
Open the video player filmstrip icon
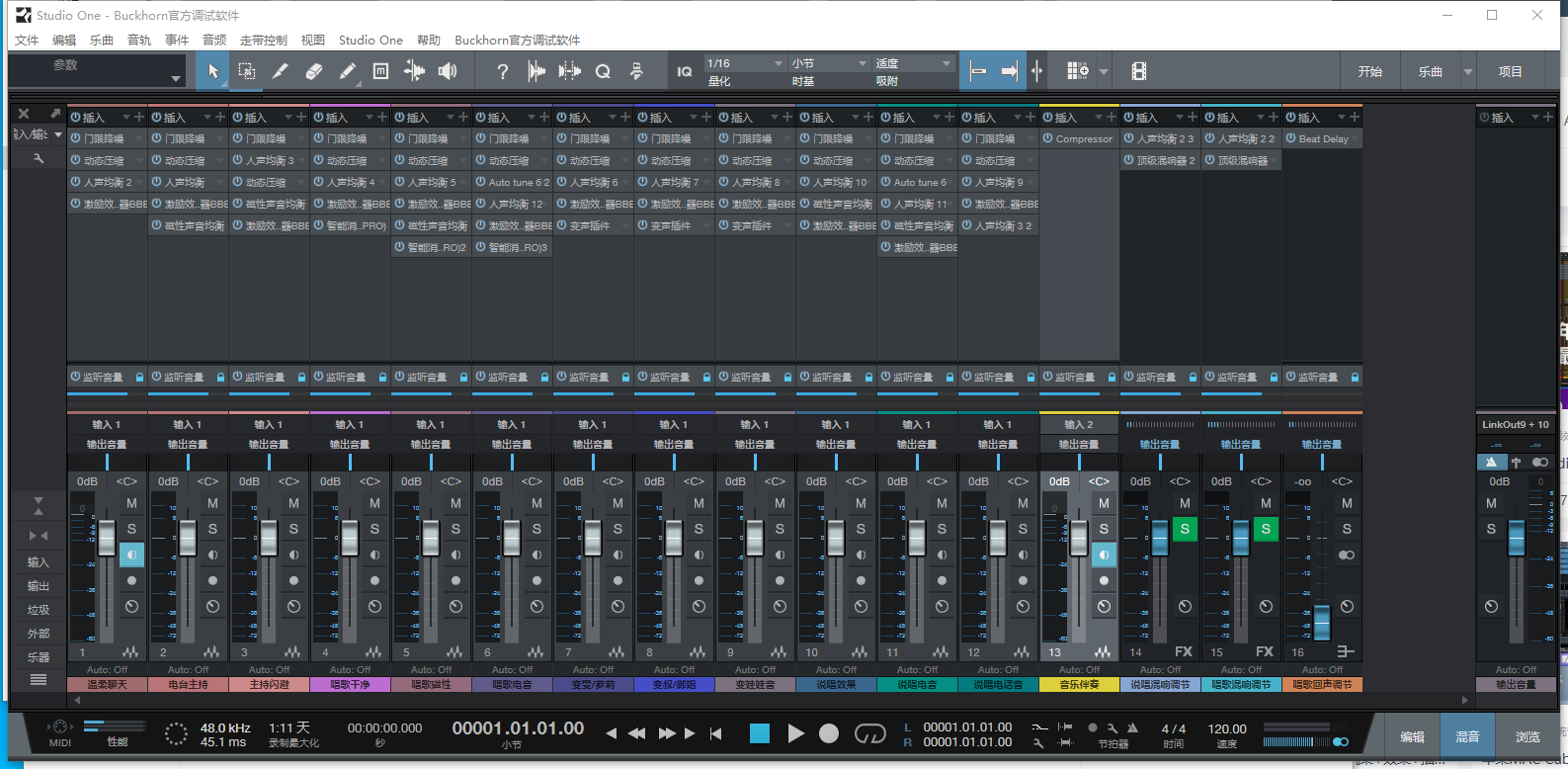click(1139, 71)
